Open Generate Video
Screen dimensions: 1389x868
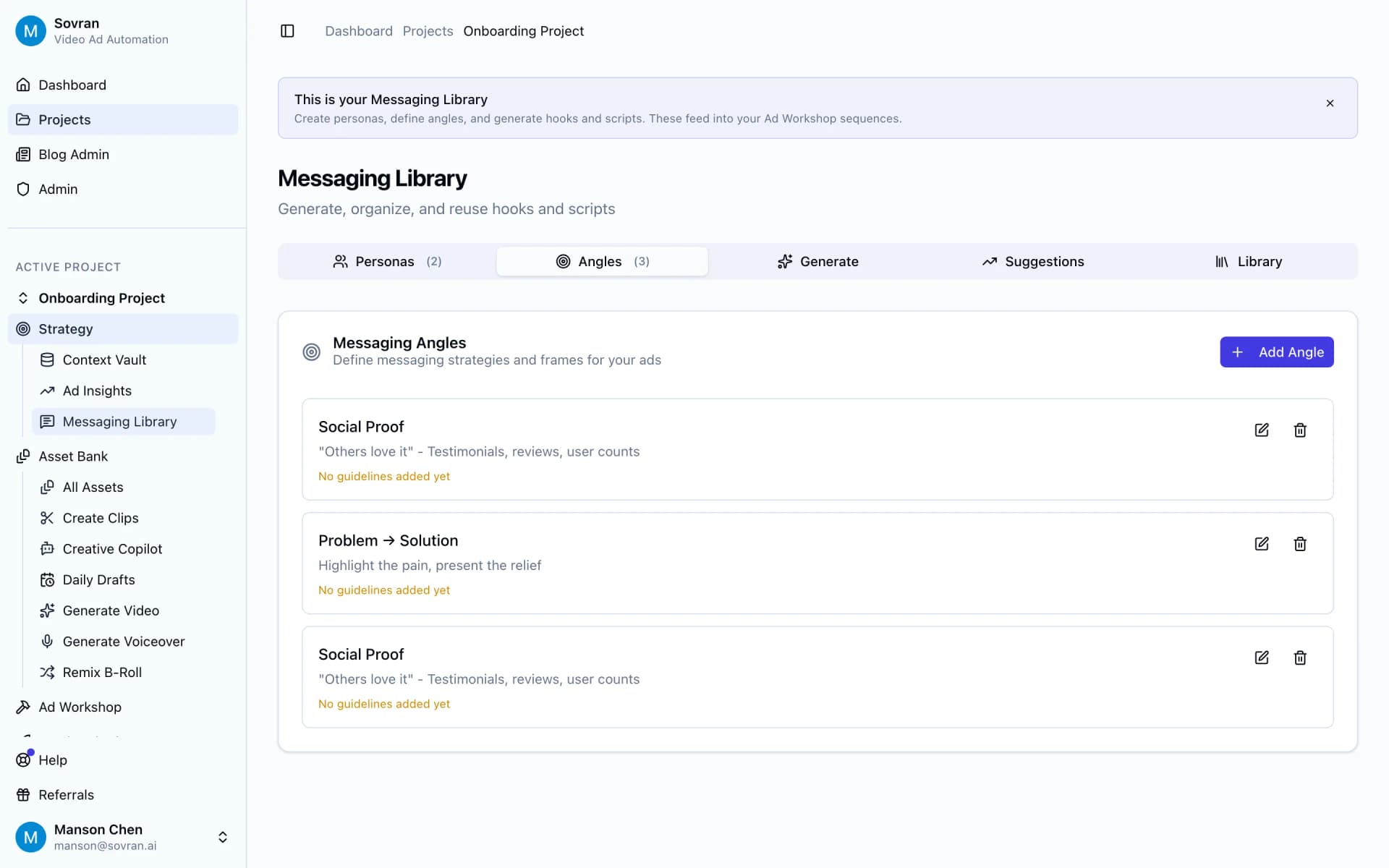(x=123, y=610)
